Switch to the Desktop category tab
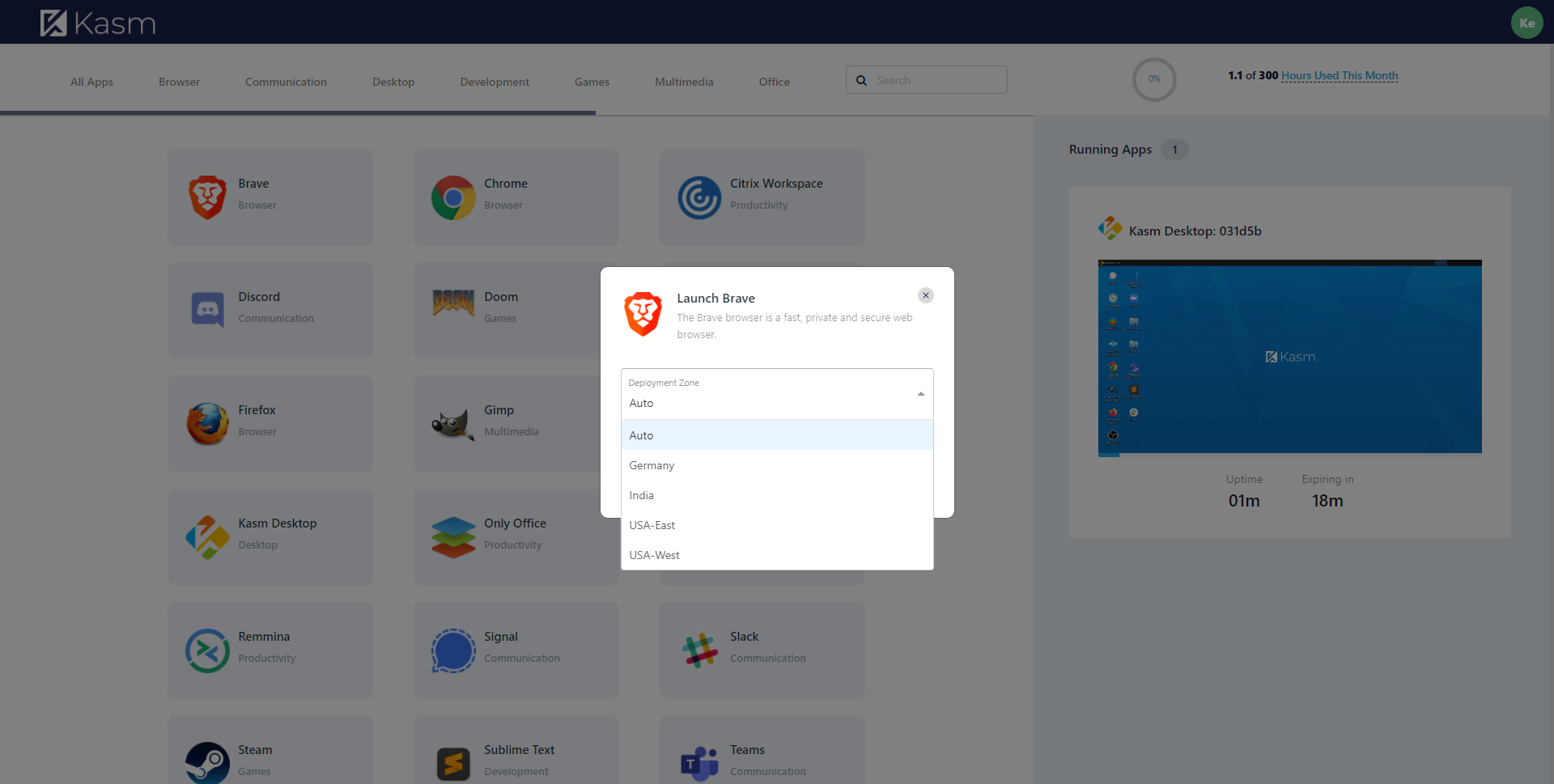This screenshot has width=1554, height=784. point(393,82)
